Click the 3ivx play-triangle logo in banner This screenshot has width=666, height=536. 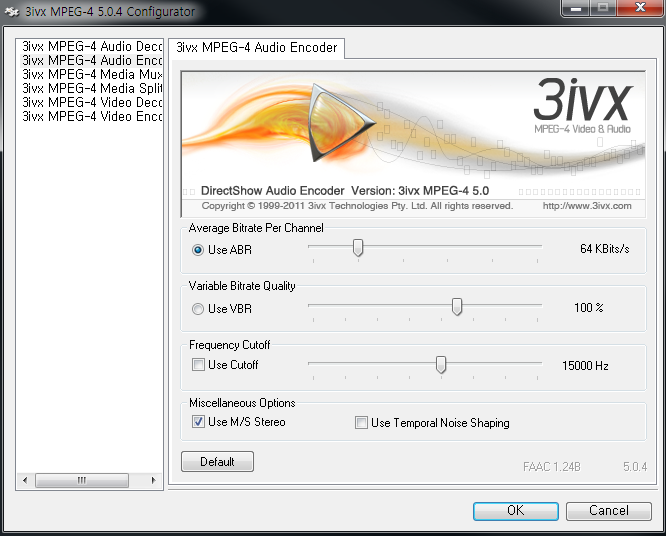(x=340, y=123)
